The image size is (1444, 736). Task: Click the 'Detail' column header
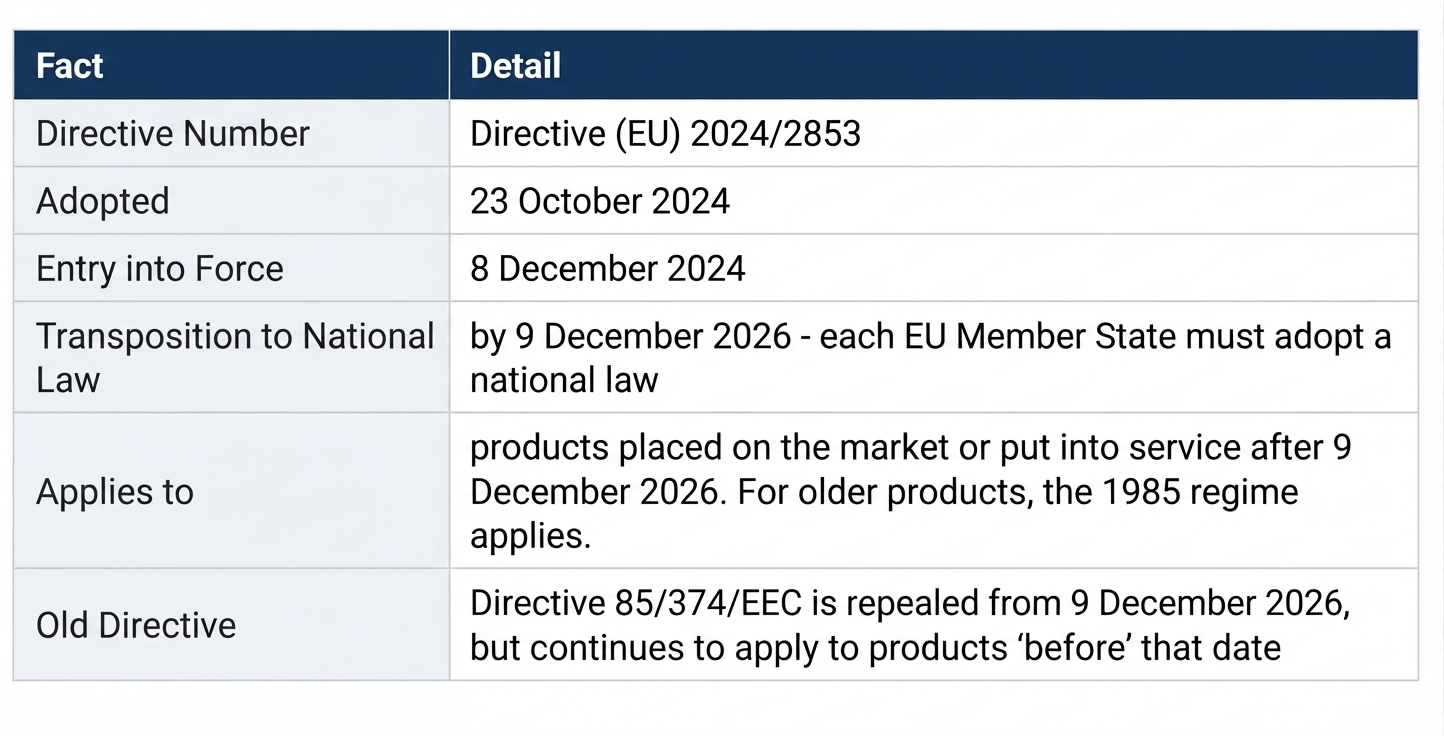pyautogui.click(x=933, y=66)
